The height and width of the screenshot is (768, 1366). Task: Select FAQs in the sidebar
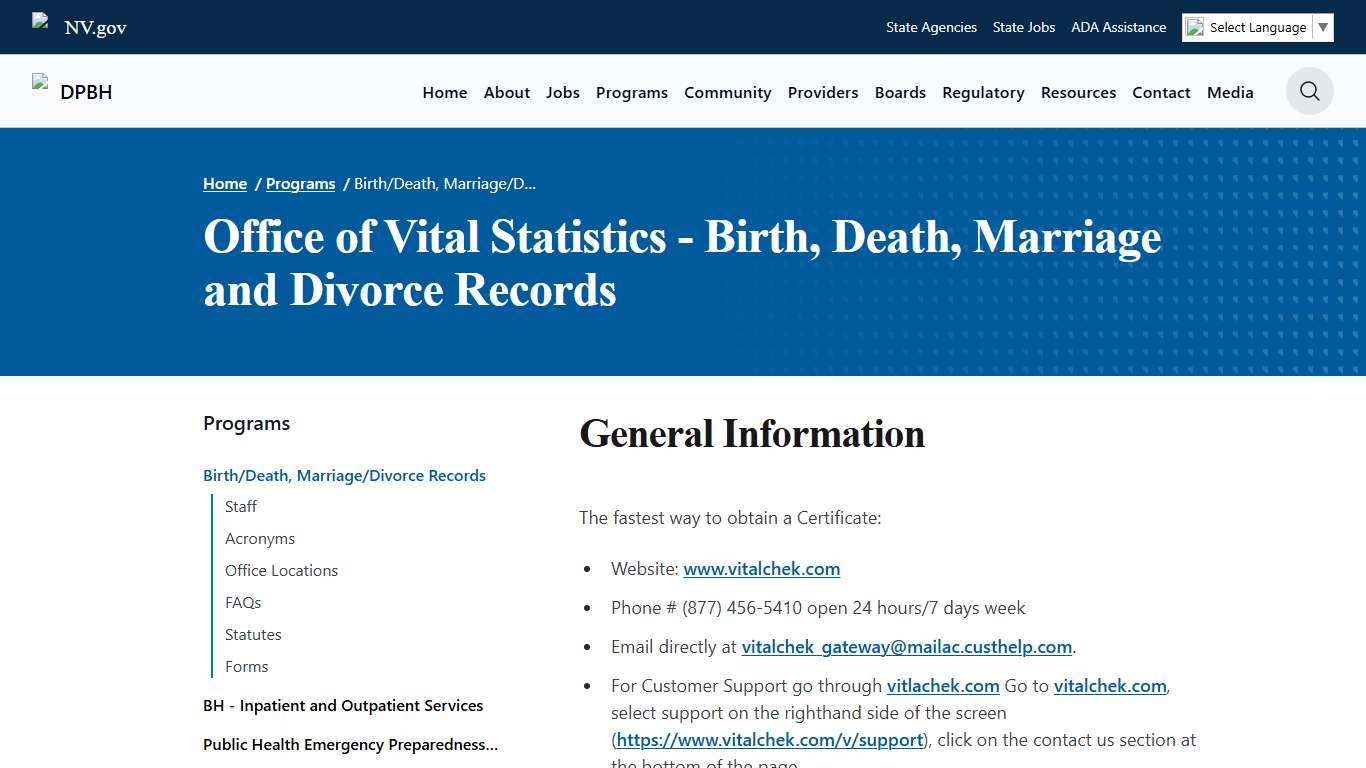coord(243,602)
